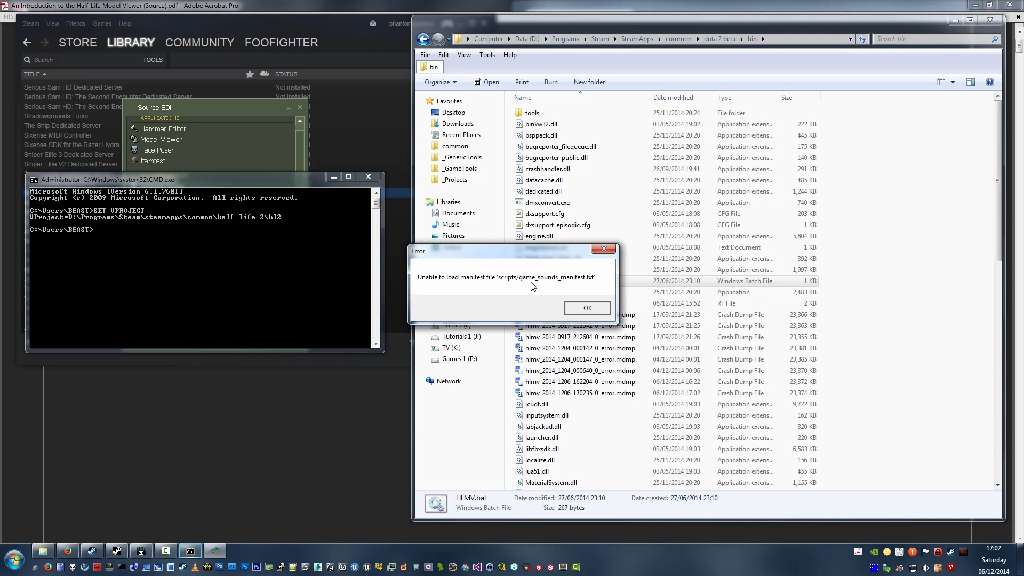Switch to the Steam COMMUNITY tab
Viewport: 1024px width, 576px height.
[x=199, y=42]
